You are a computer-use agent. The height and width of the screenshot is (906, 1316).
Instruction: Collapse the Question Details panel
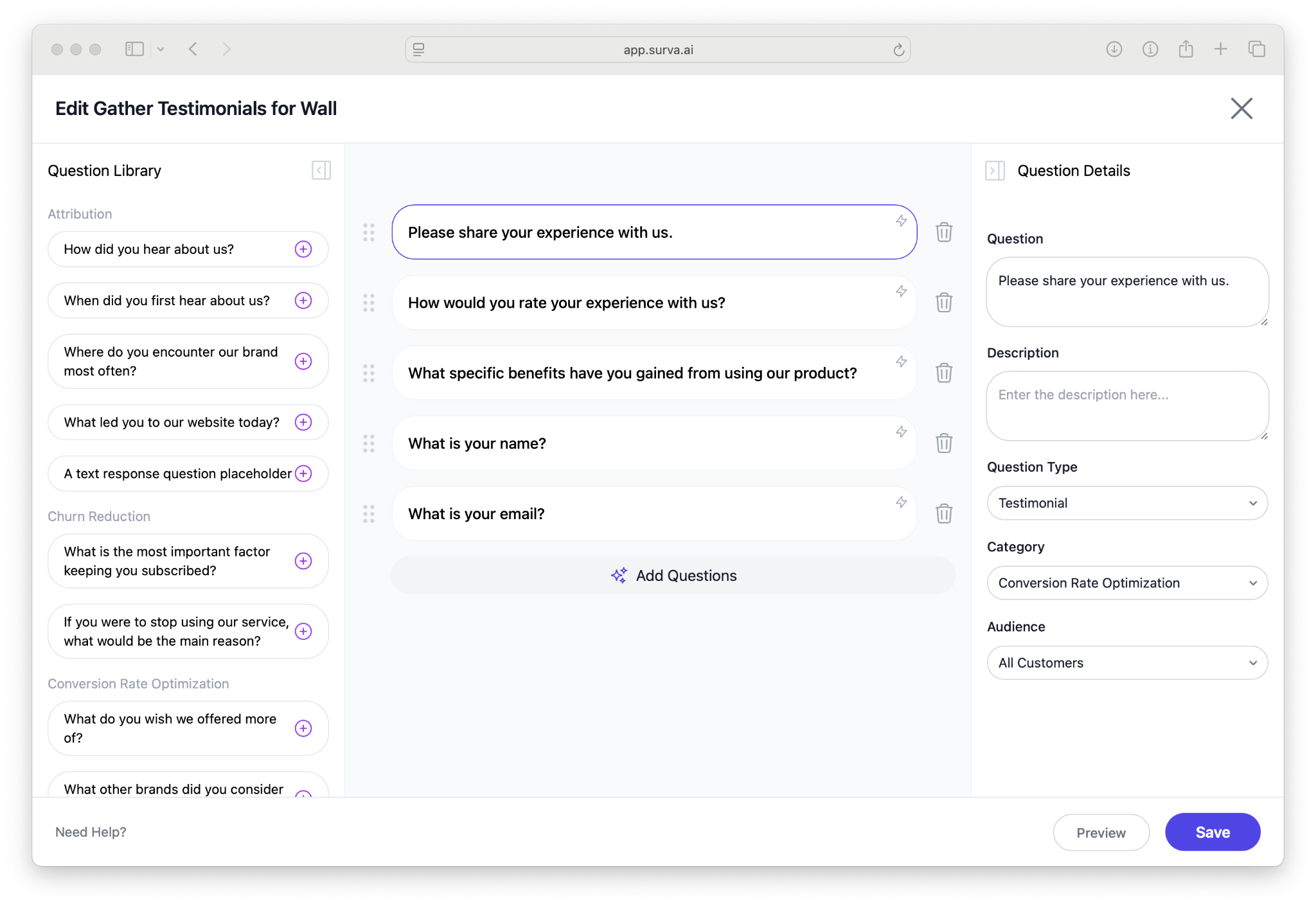pyautogui.click(x=994, y=170)
